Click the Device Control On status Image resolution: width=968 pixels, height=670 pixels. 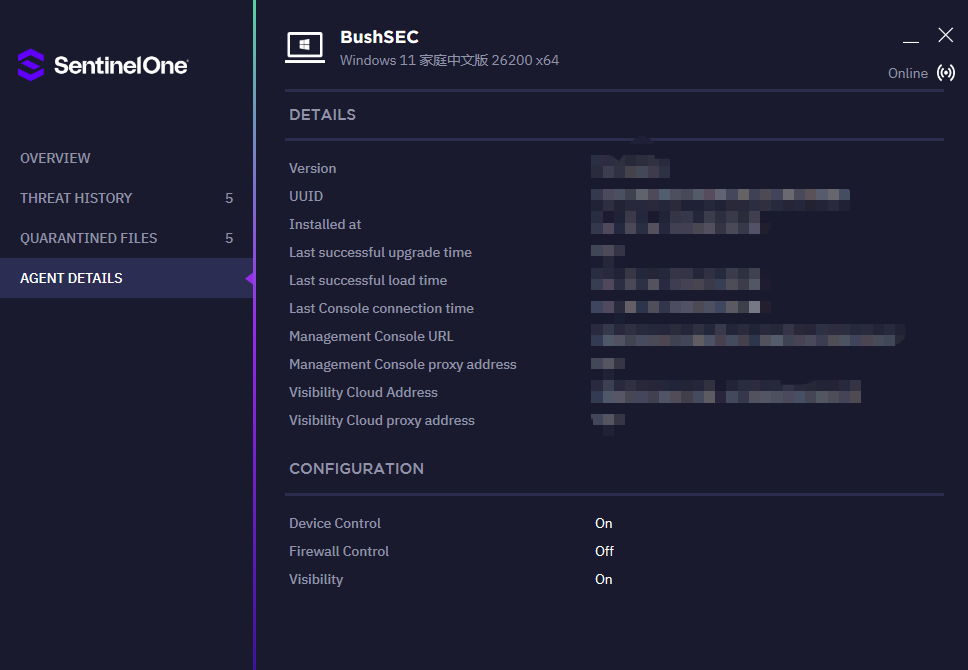[604, 523]
